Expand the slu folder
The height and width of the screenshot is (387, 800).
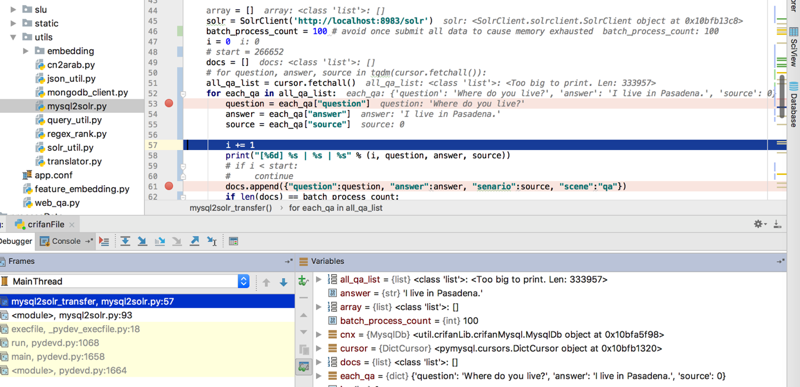pos(13,9)
